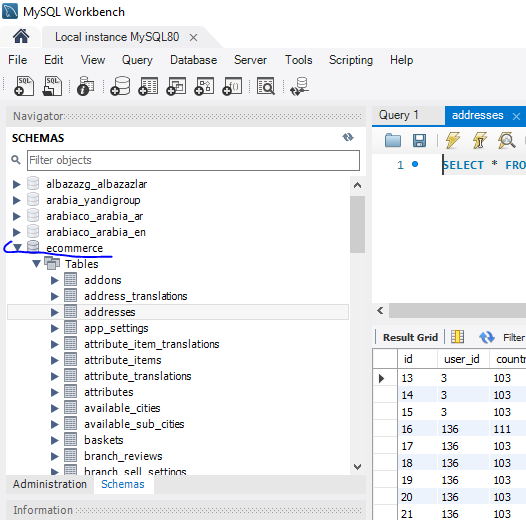Click the home screen icon

click(21, 36)
